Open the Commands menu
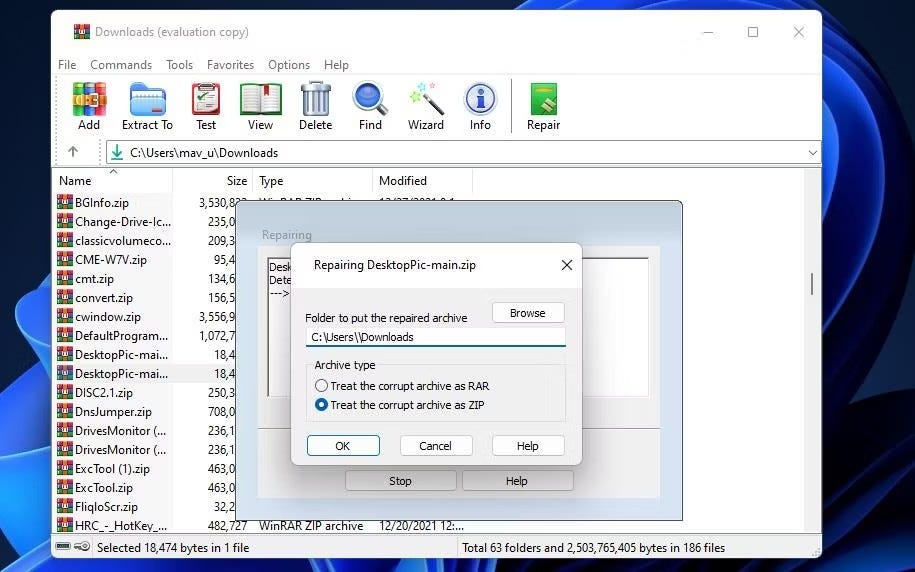 [x=121, y=65]
